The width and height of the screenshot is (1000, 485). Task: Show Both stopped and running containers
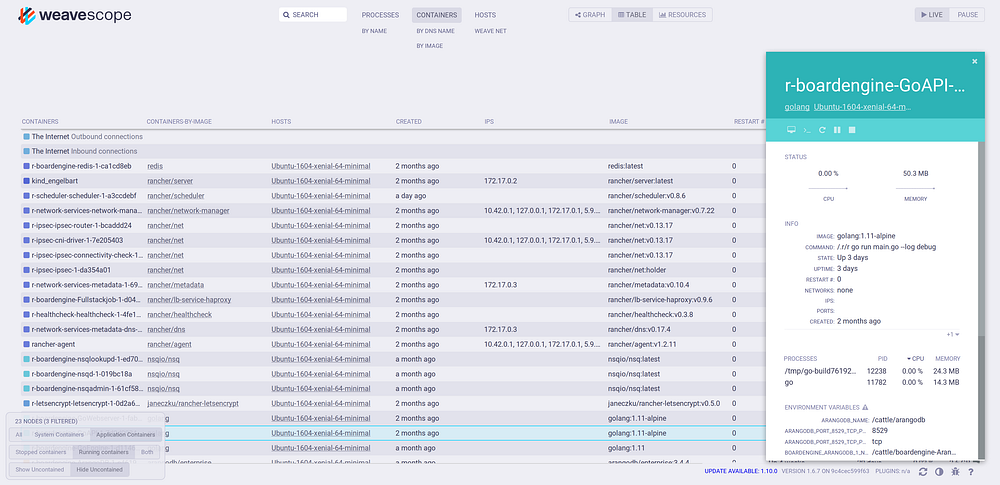[147, 452]
